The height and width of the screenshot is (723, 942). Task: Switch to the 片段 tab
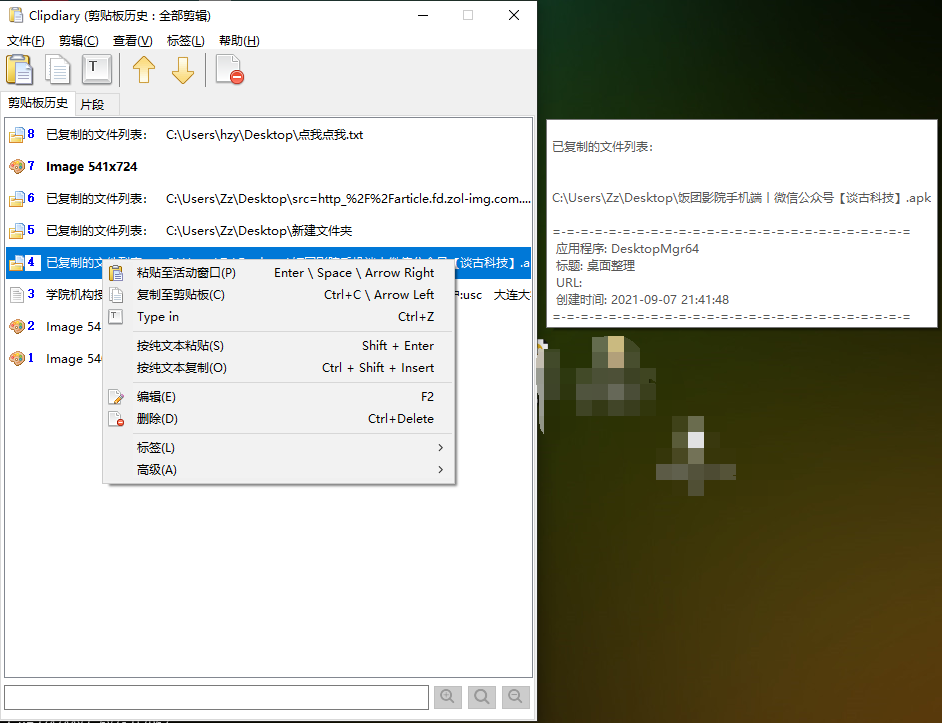[x=92, y=104]
